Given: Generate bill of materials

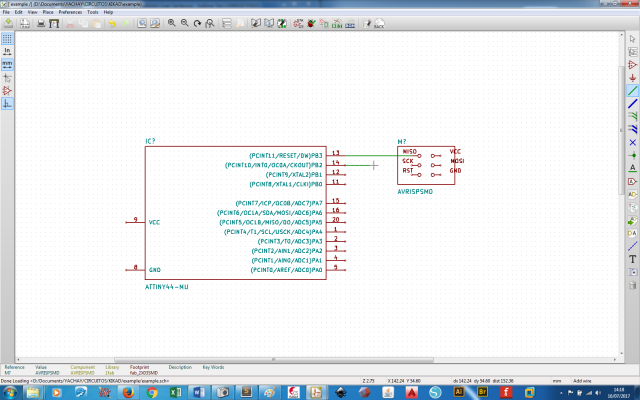Looking at the screenshot, I should (x=350, y=23).
